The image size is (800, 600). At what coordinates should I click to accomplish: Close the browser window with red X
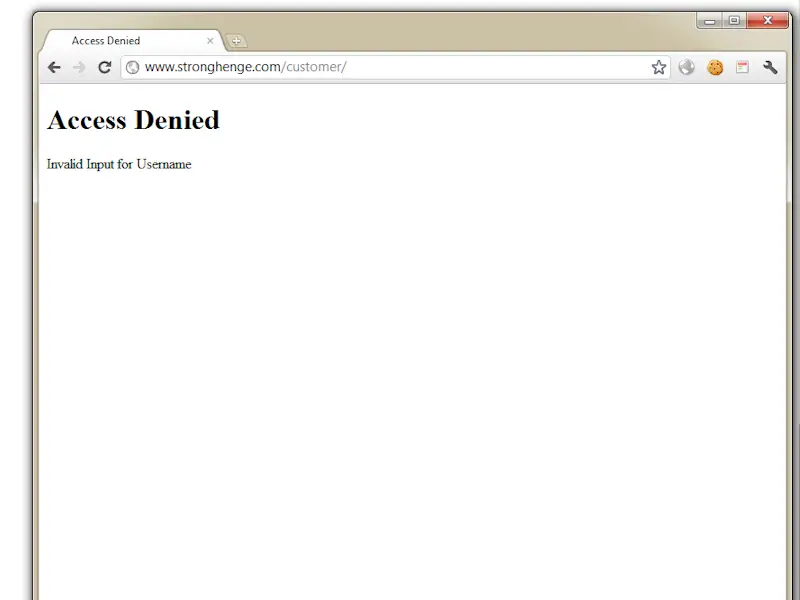pyautogui.click(x=767, y=21)
